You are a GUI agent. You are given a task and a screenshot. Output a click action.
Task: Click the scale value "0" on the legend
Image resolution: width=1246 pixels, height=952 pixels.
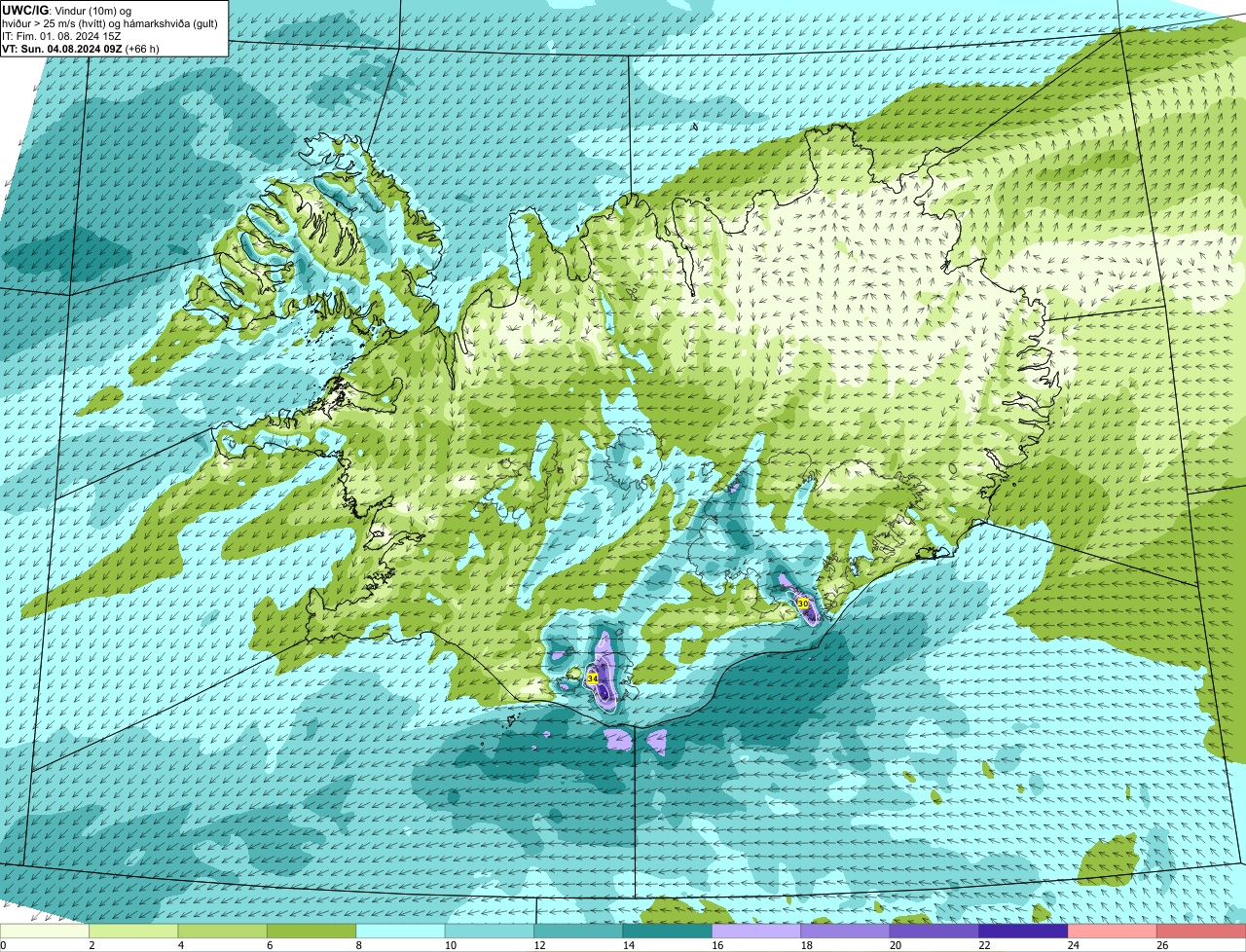click(4, 945)
